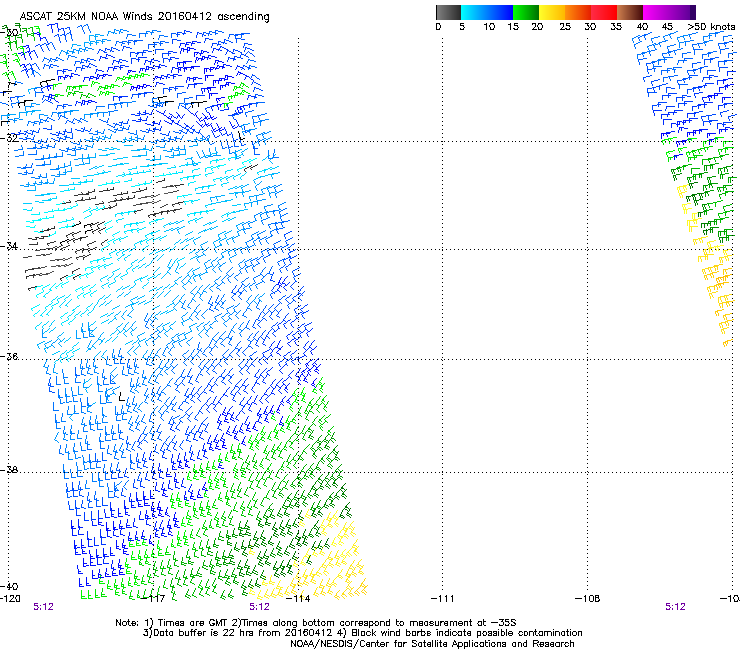
Task: Click the '-108' longitude axis label
Action: pyautogui.click(x=587, y=599)
